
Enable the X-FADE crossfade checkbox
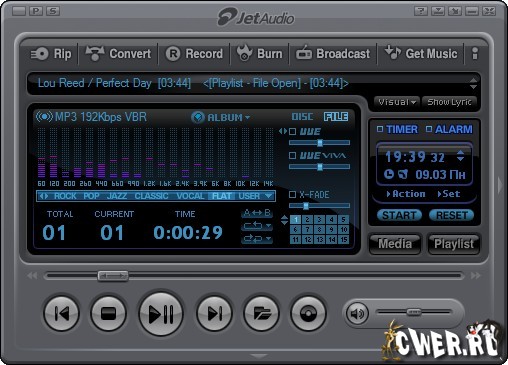point(292,194)
